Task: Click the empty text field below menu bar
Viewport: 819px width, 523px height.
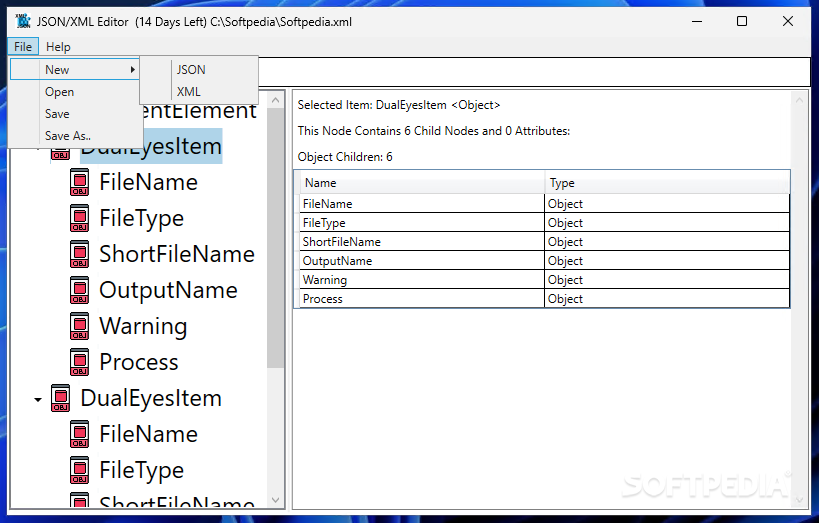Action: (533, 72)
